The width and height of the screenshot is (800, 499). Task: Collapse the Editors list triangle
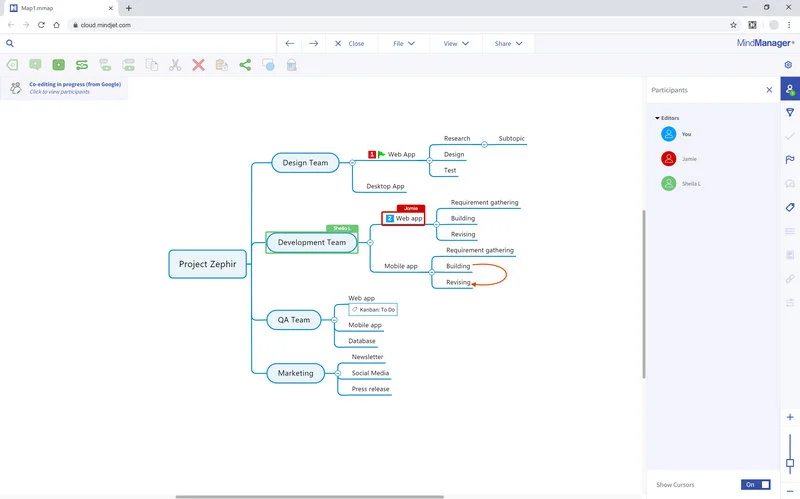657,118
